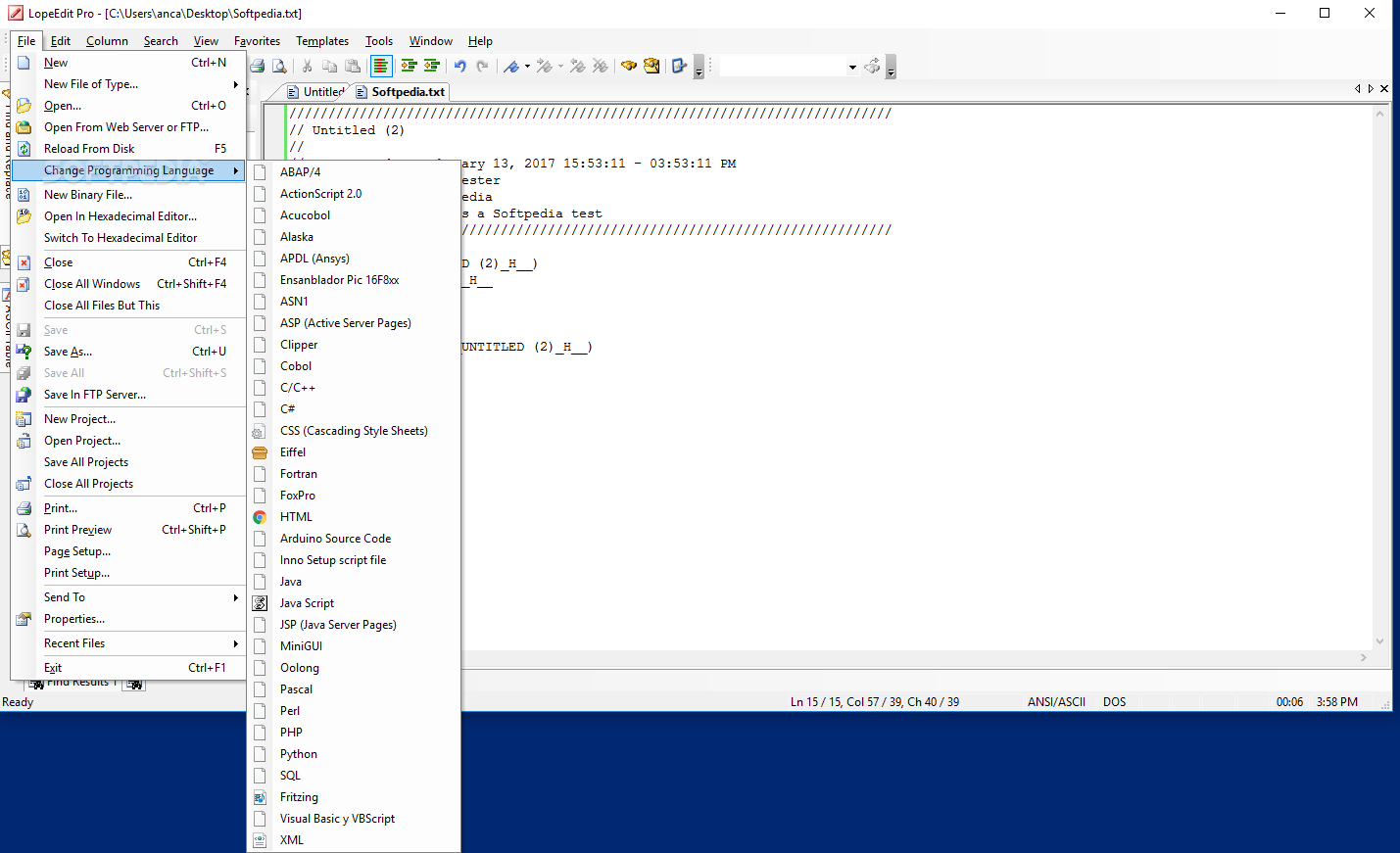Click the blue document export toolbar icon
This screenshot has height=853, width=1400.
click(x=679, y=67)
